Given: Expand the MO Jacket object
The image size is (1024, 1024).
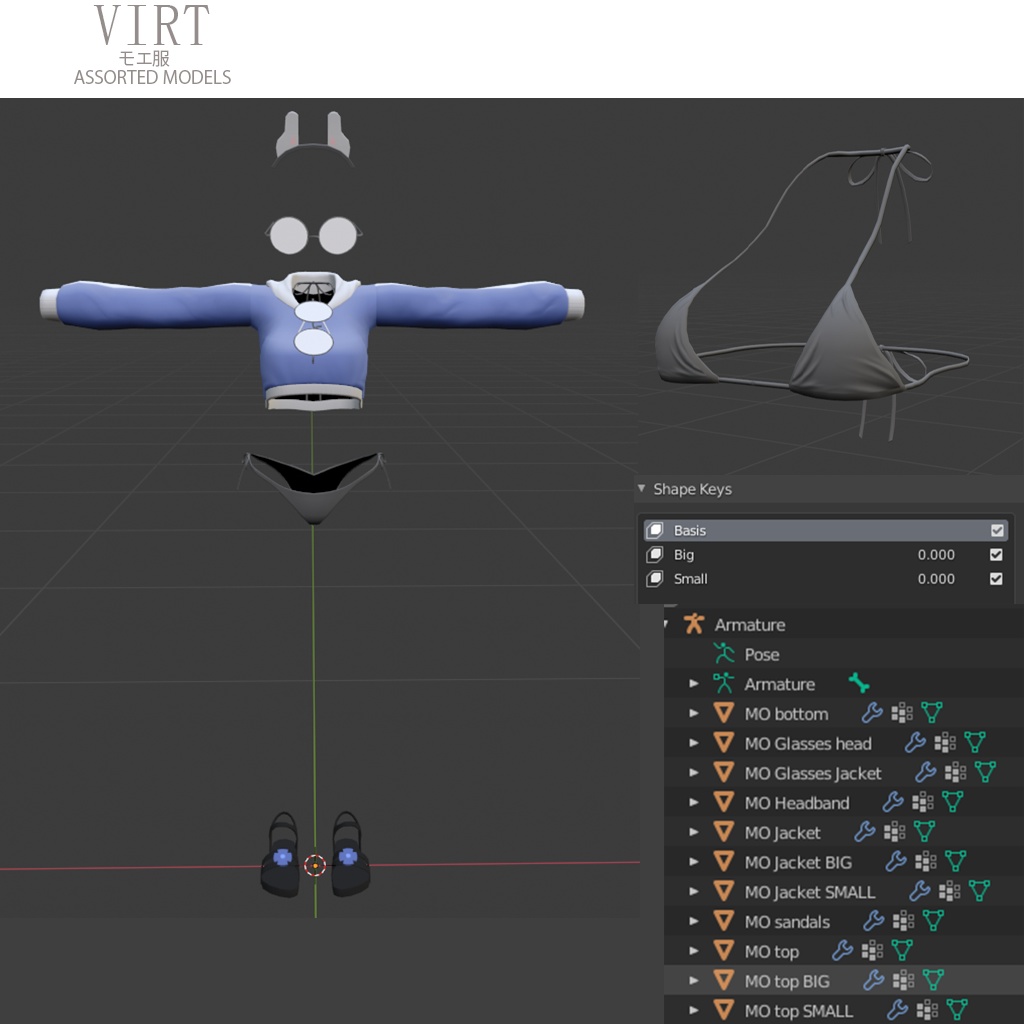Looking at the screenshot, I should 694,832.
